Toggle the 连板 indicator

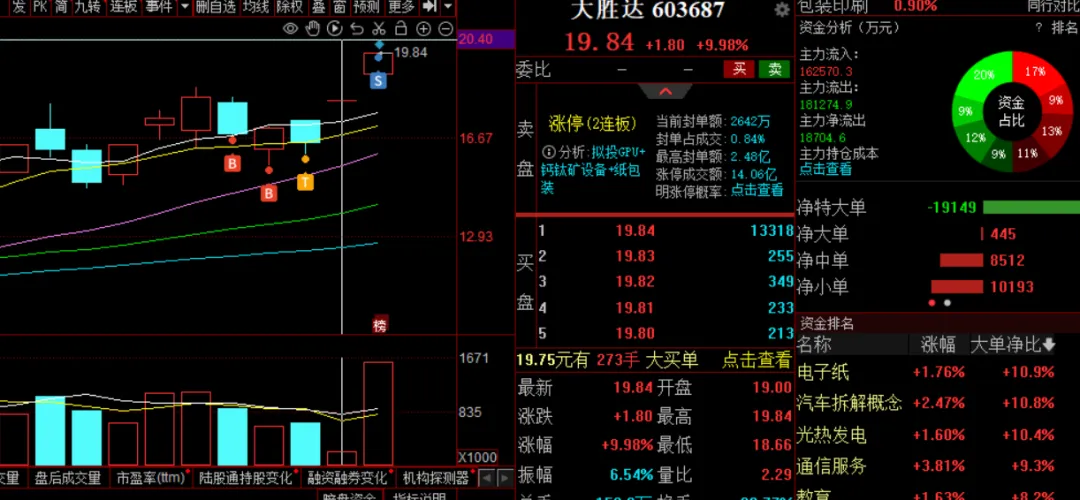(124, 7)
